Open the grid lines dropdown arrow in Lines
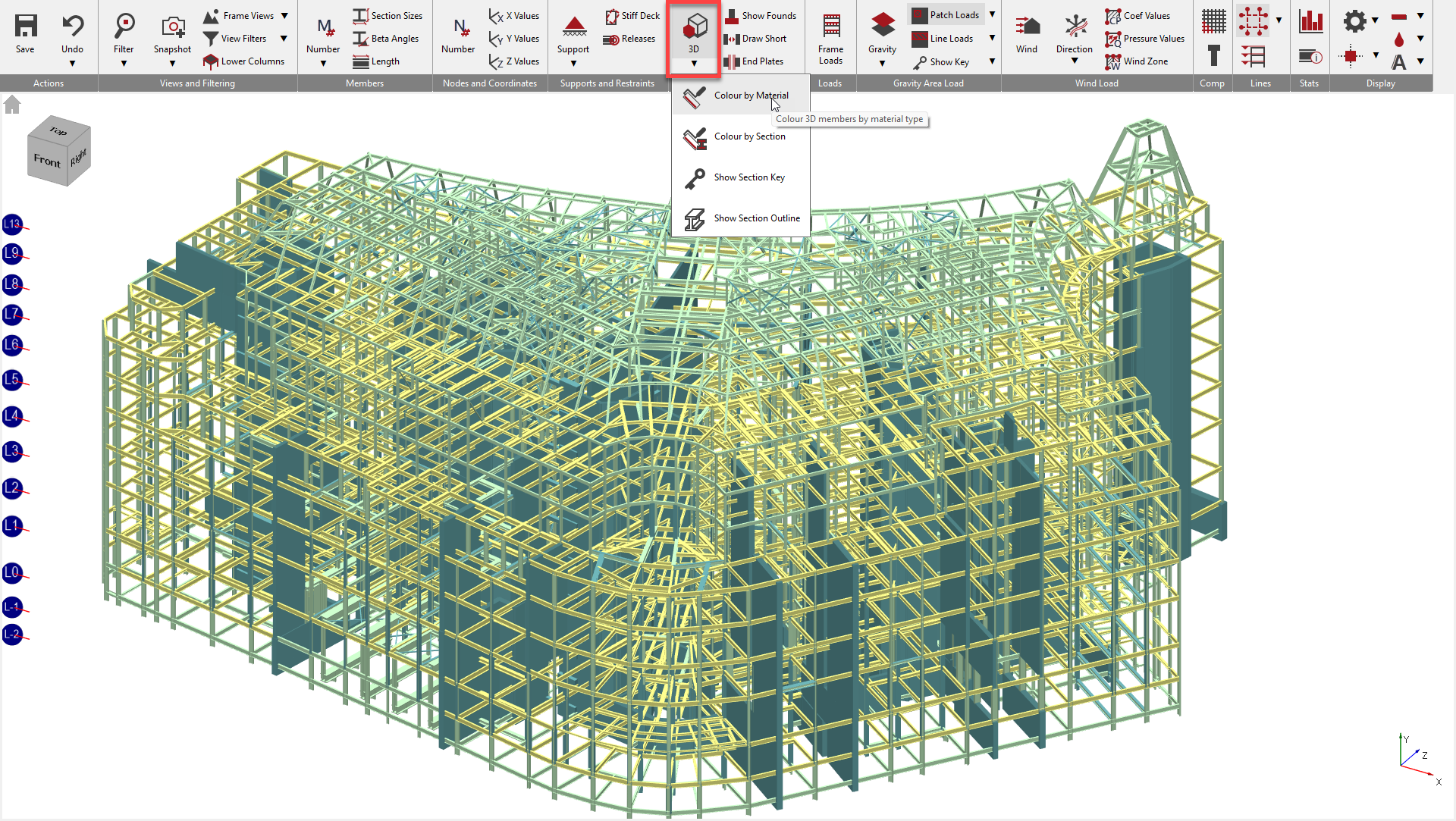 pyautogui.click(x=1279, y=20)
